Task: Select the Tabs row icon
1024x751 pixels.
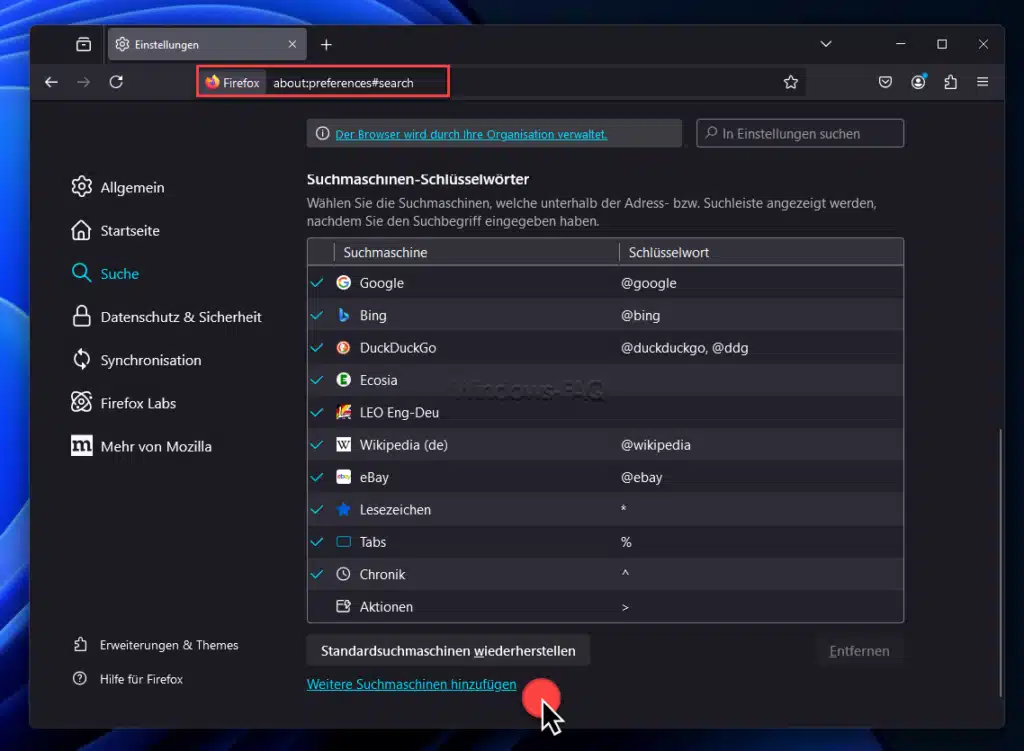Action: 344,542
